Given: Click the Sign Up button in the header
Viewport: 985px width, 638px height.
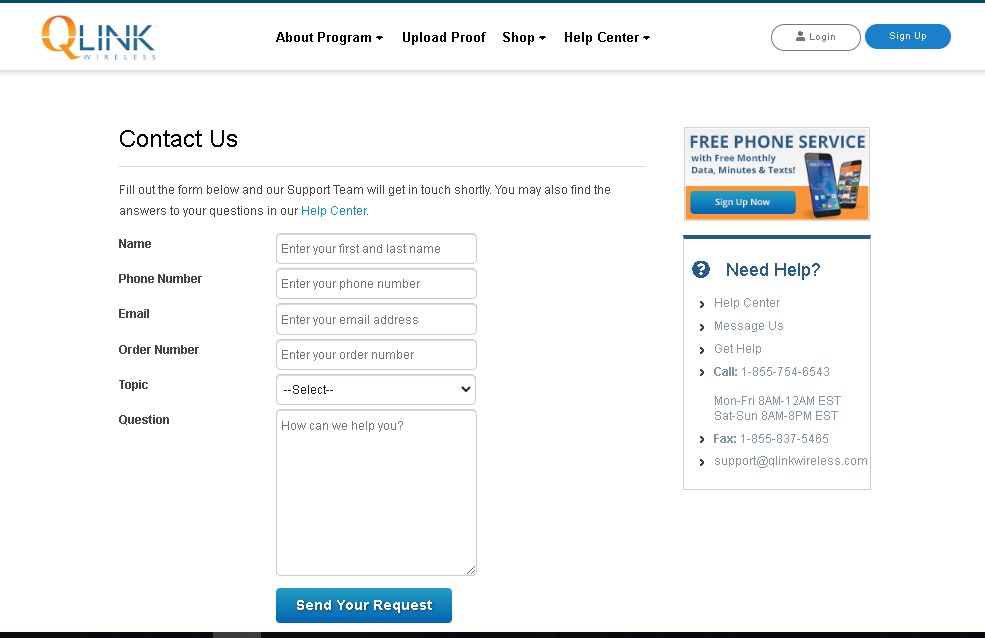Looking at the screenshot, I should click(x=906, y=35).
